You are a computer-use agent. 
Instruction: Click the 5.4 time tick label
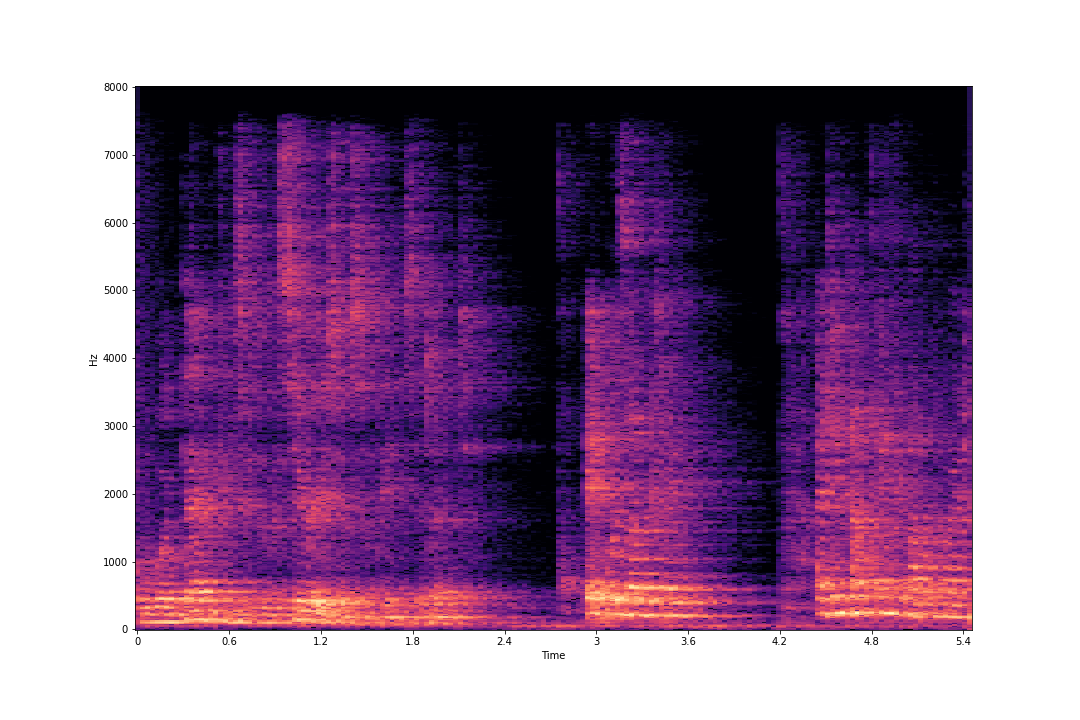[963, 642]
